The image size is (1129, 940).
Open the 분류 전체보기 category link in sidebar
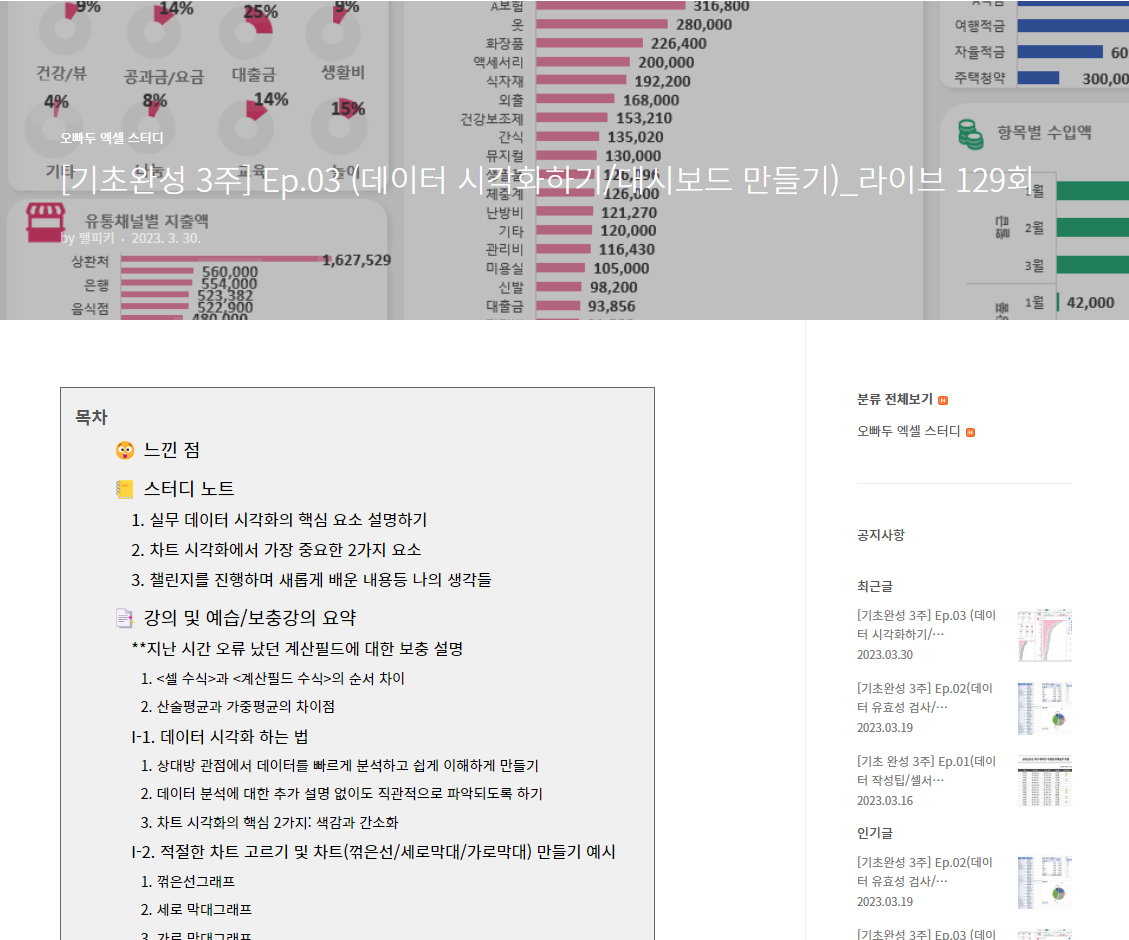coord(894,399)
